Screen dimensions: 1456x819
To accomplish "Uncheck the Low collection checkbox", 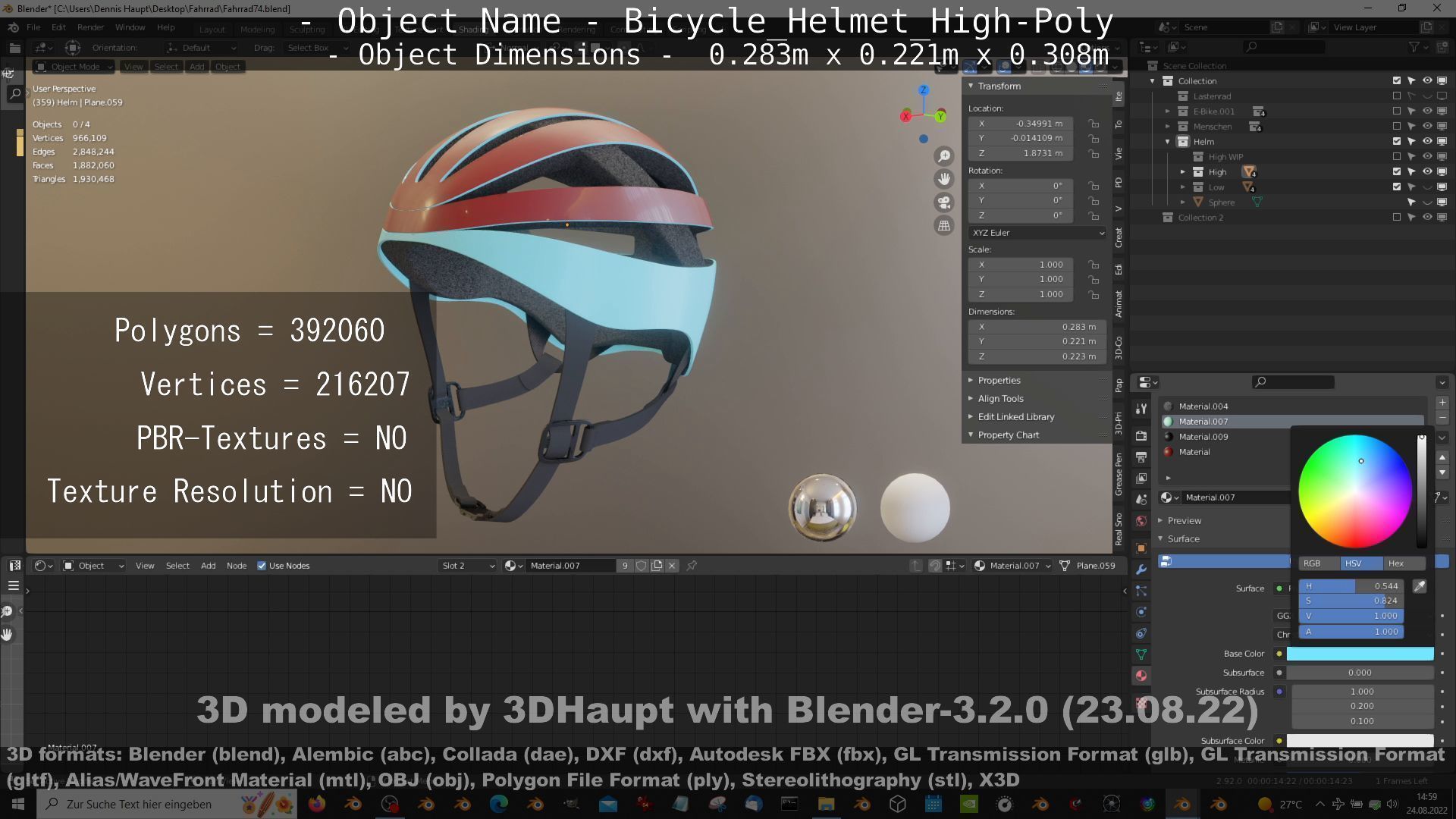I will [1397, 187].
